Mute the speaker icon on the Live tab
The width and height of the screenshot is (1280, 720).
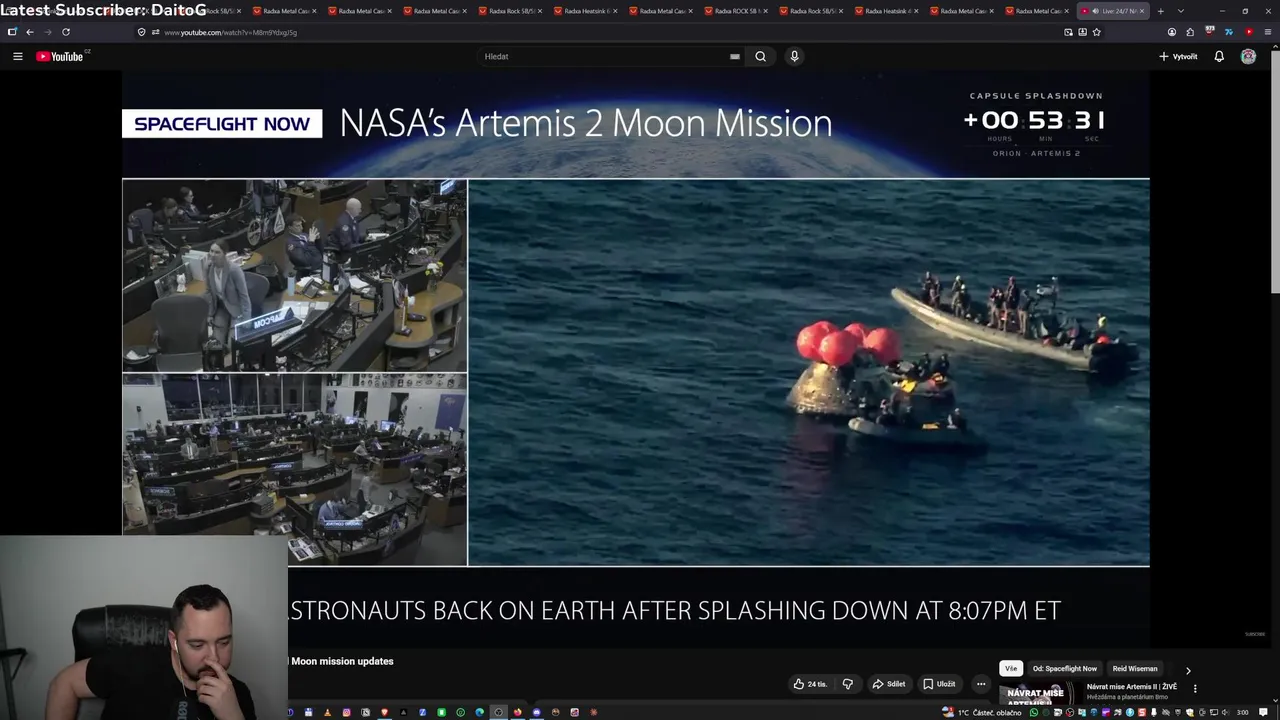tap(1096, 11)
